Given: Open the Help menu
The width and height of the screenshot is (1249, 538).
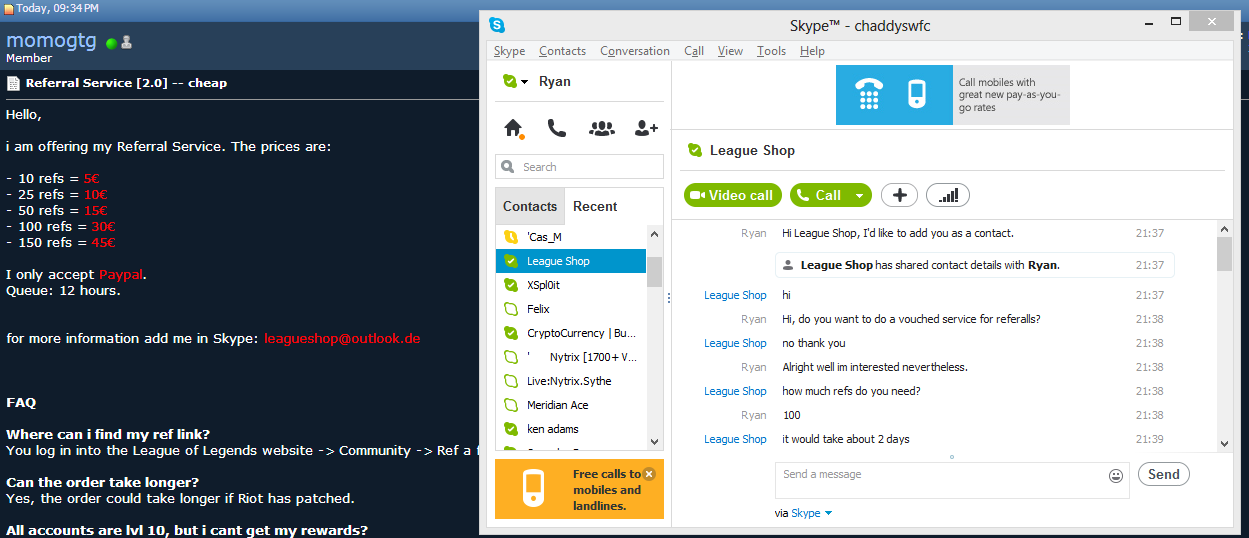Looking at the screenshot, I should tap(812, 51).
